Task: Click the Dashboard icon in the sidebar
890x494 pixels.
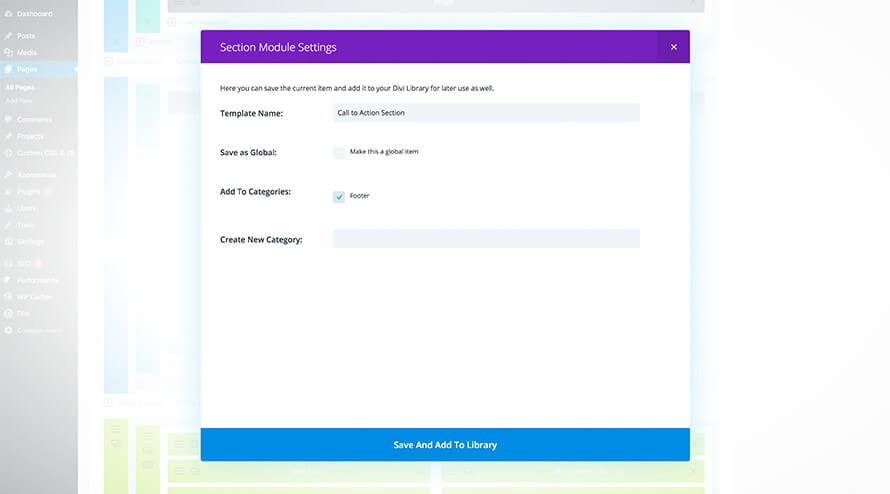Action: click(x=9, y=14)
